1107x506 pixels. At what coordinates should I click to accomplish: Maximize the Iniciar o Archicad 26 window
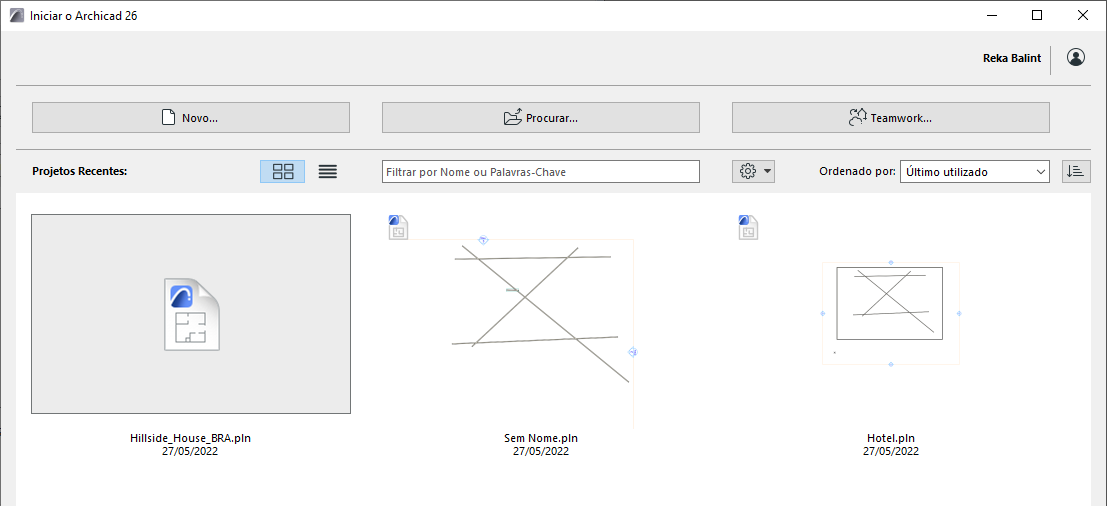point(1037,16)
